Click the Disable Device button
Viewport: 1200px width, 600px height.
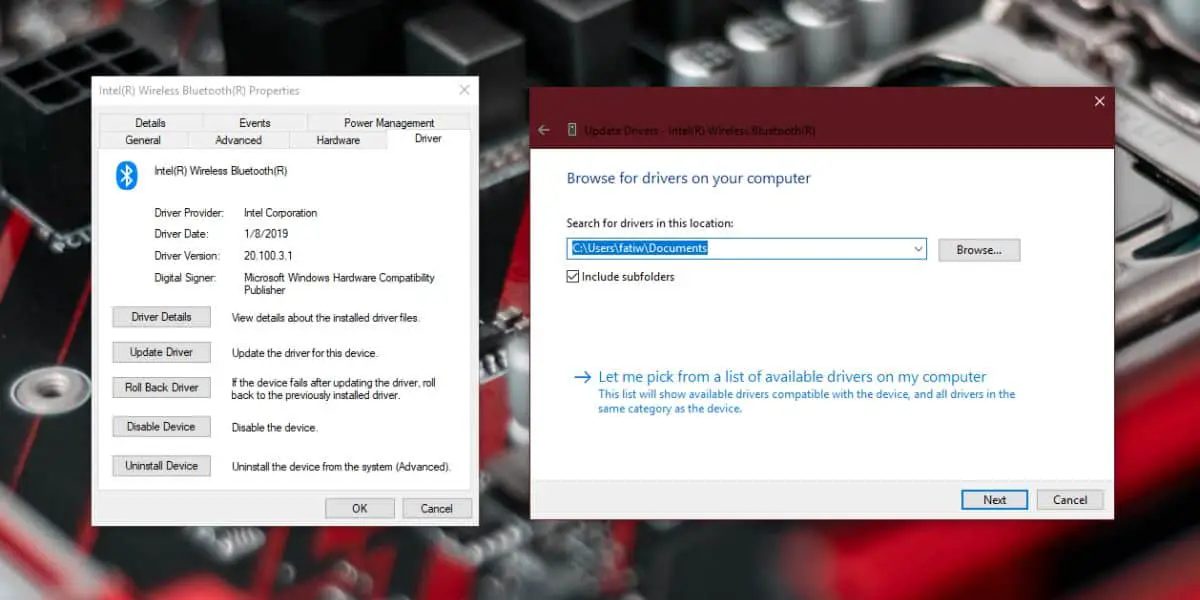tap(161, 427)
